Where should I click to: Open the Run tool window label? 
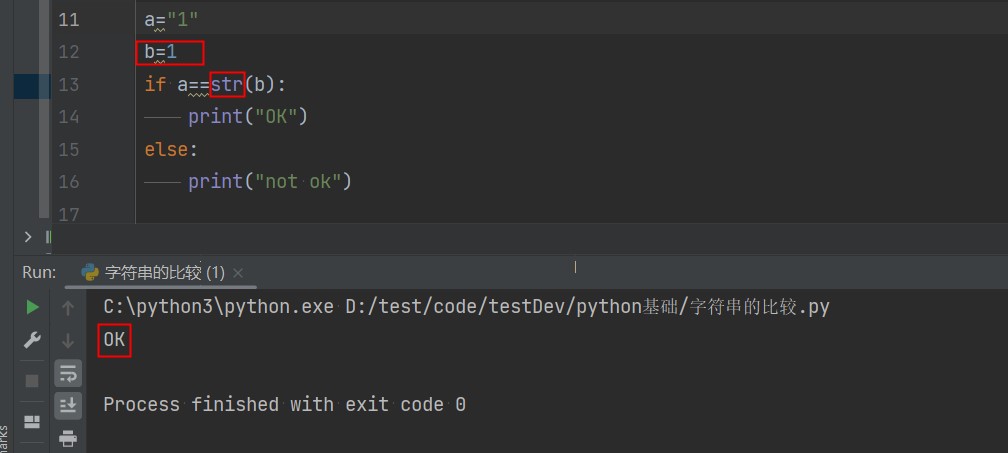pos(39,272)
